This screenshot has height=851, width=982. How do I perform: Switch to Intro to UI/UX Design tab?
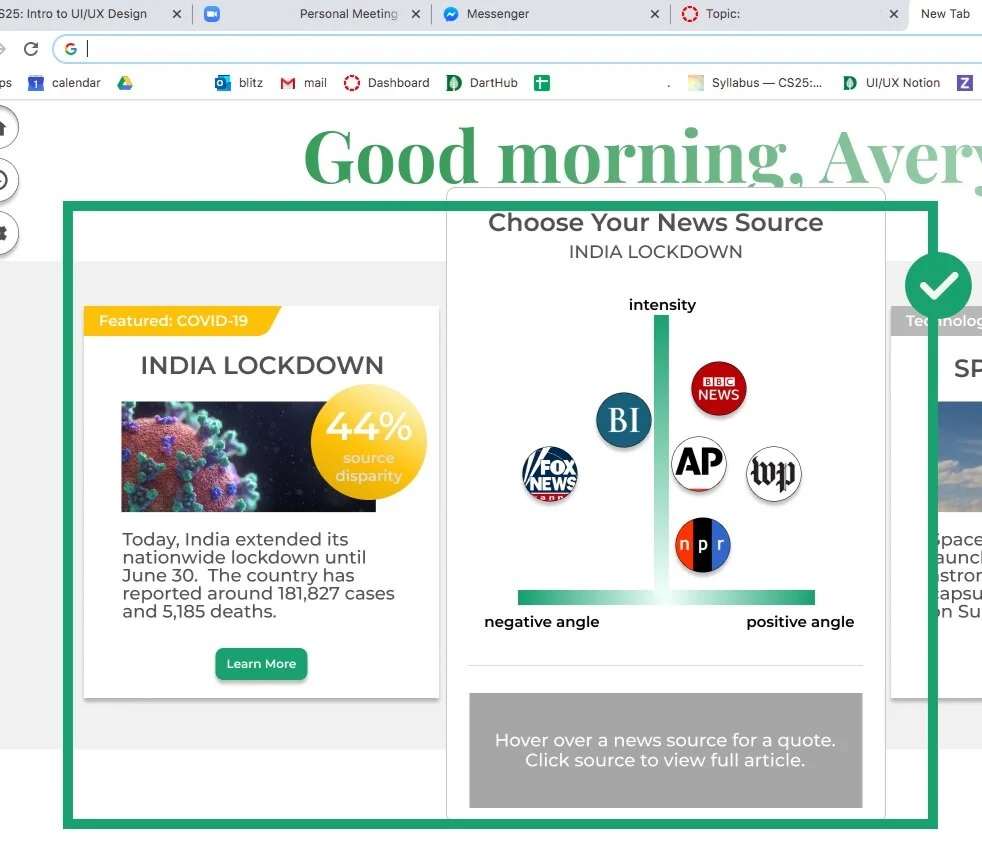(81, 14)
